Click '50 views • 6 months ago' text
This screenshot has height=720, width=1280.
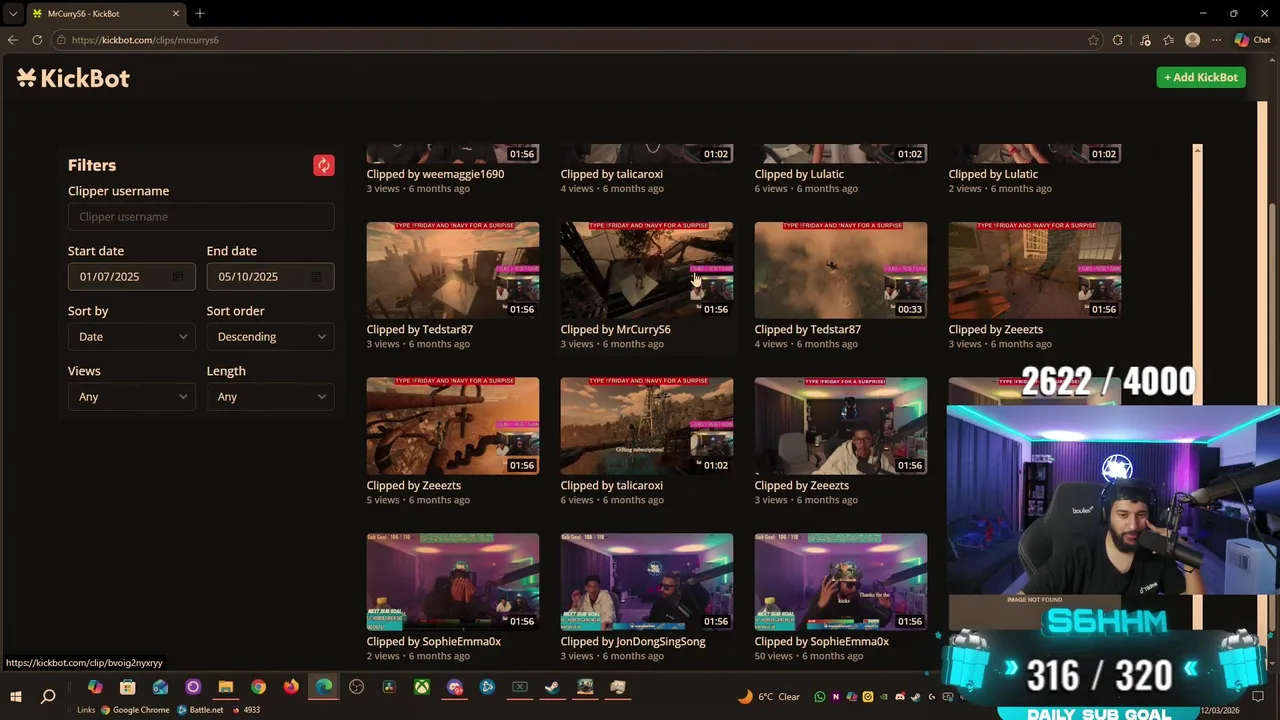(x=808, y=656)
